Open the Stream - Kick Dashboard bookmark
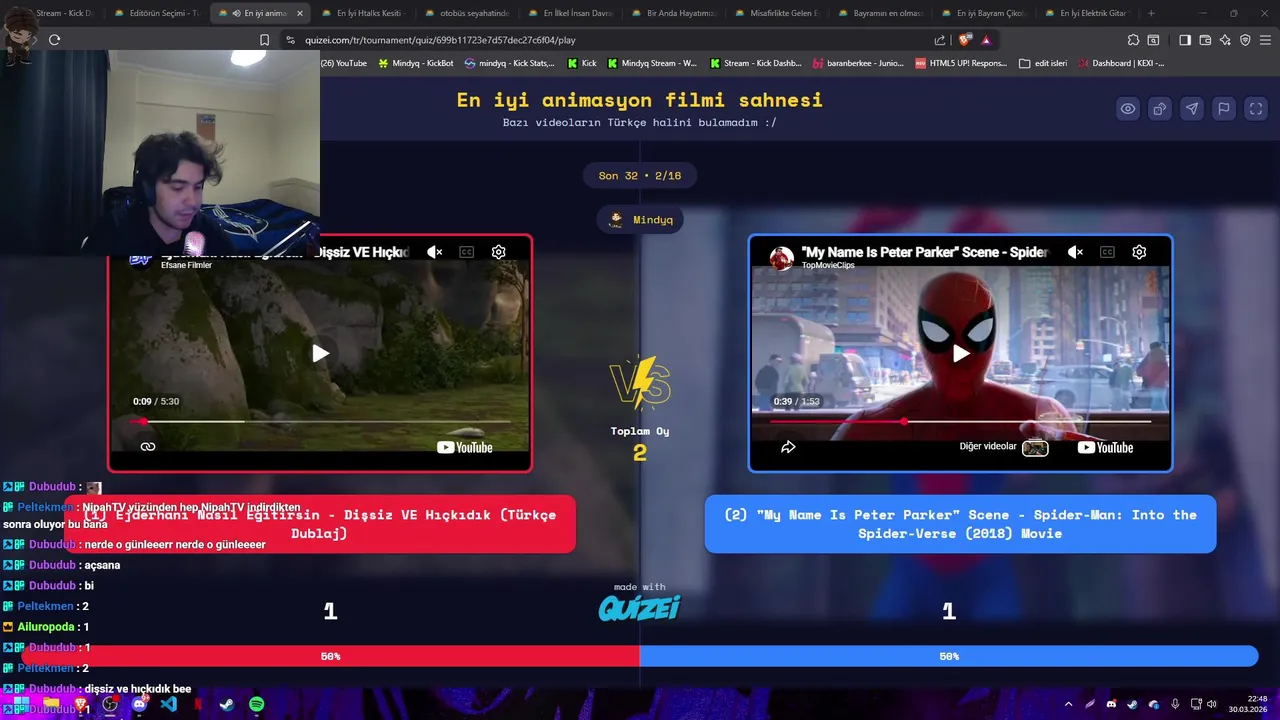Image resolution: width=1280 pixels, height=720 pixels. (x=756, y=63)
